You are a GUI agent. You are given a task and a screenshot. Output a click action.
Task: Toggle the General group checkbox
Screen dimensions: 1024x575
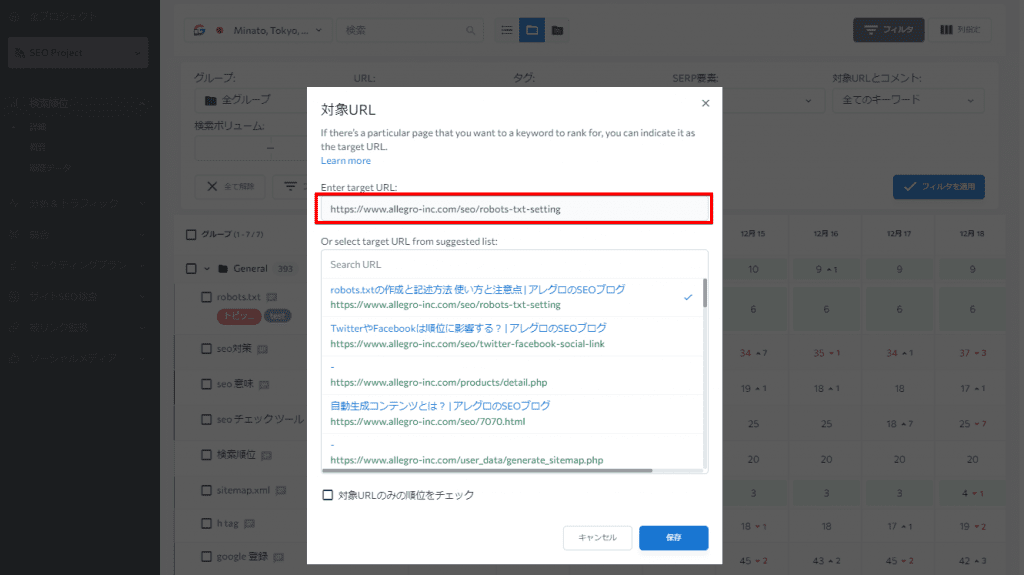(191, 269)
